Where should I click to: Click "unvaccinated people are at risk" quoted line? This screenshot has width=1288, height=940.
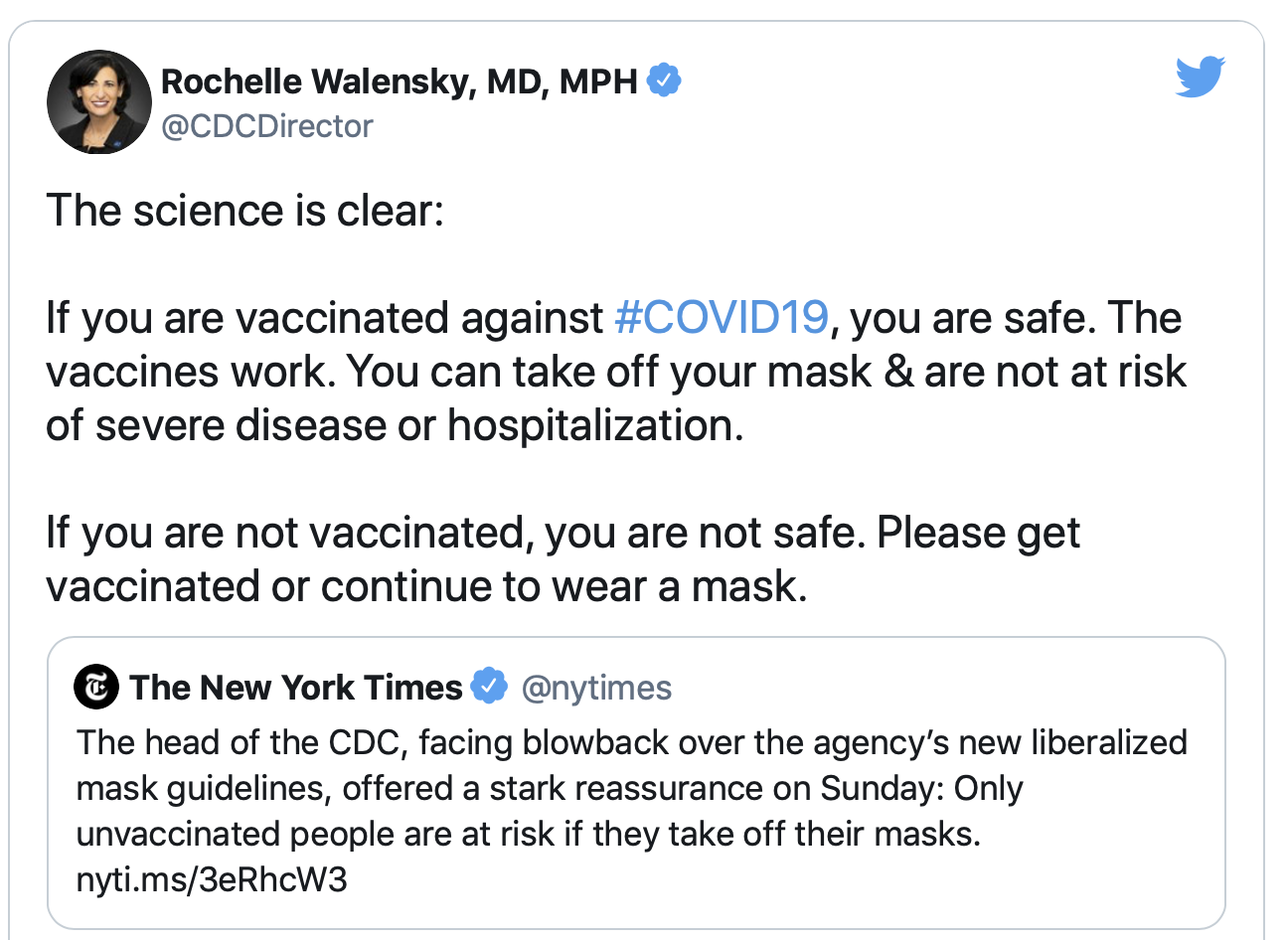(314, 834)
